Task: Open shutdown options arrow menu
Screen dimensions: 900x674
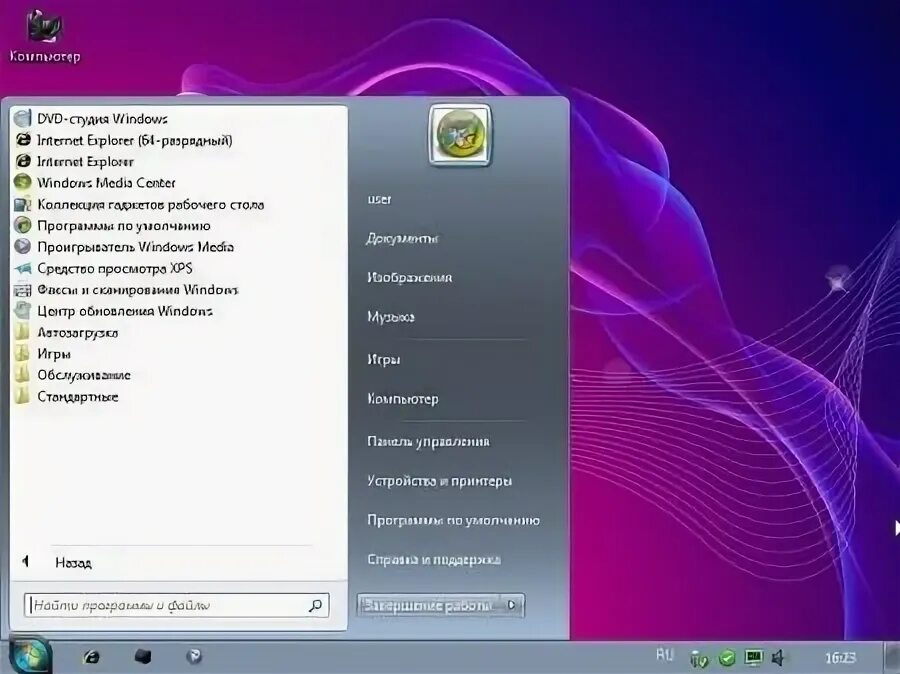Action: tap(511, 605)
